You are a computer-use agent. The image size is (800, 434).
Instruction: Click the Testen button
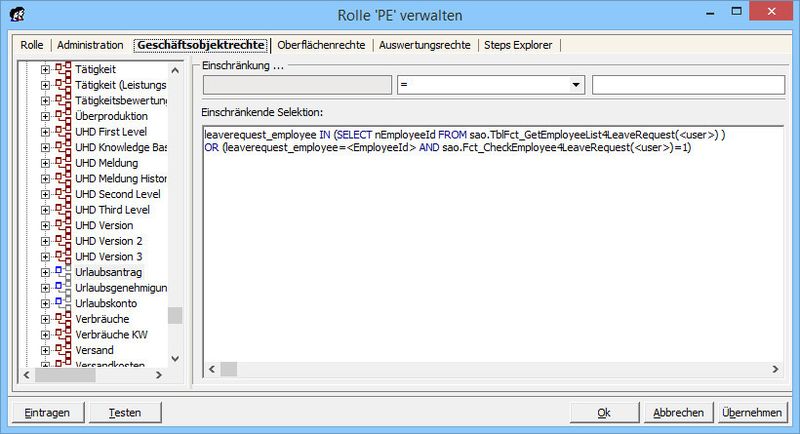coord(125,413)
